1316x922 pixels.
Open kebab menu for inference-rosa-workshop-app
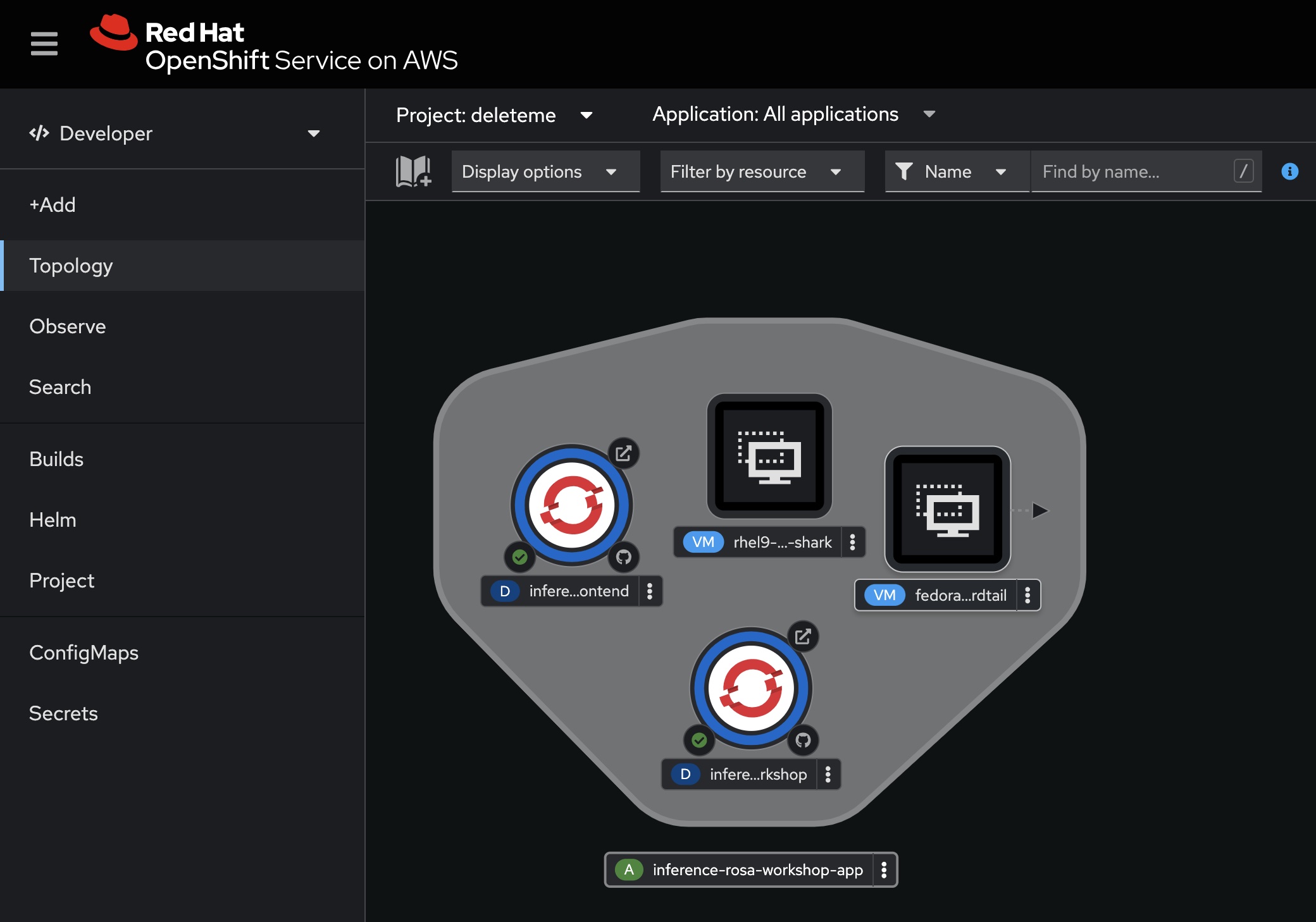[x=884, y=870]
